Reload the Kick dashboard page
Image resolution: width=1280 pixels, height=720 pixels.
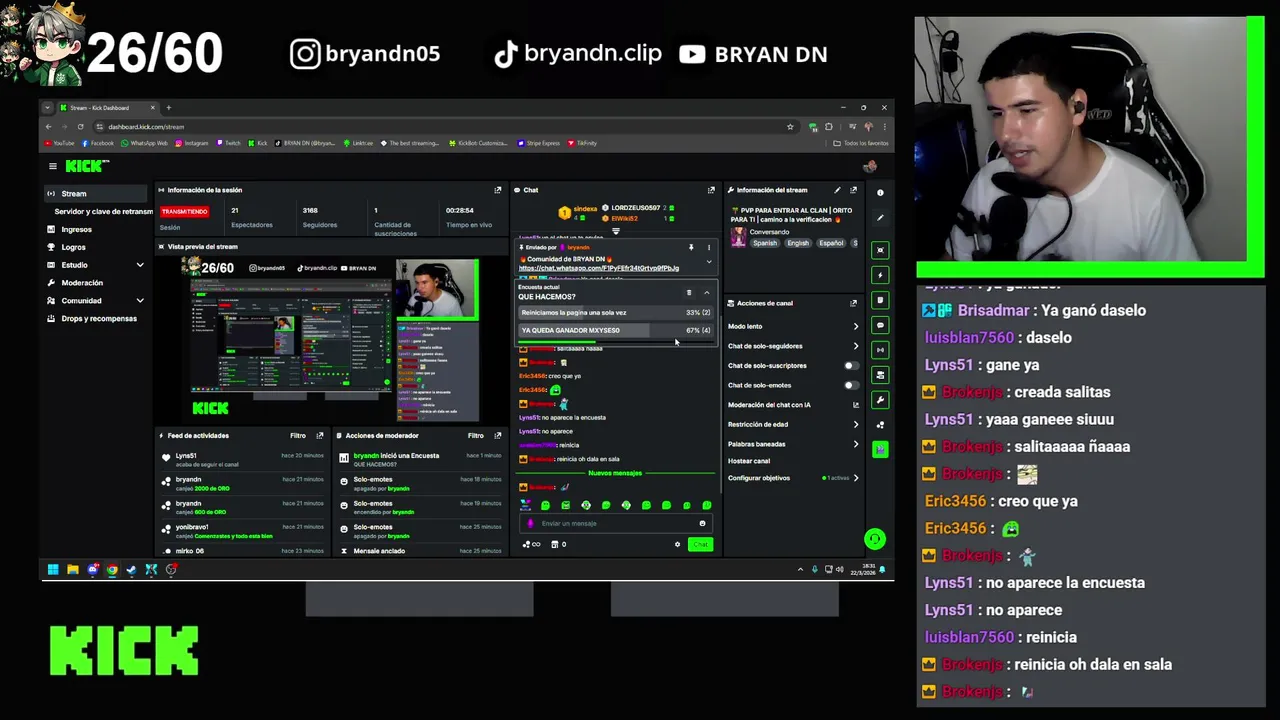[80, 127]
